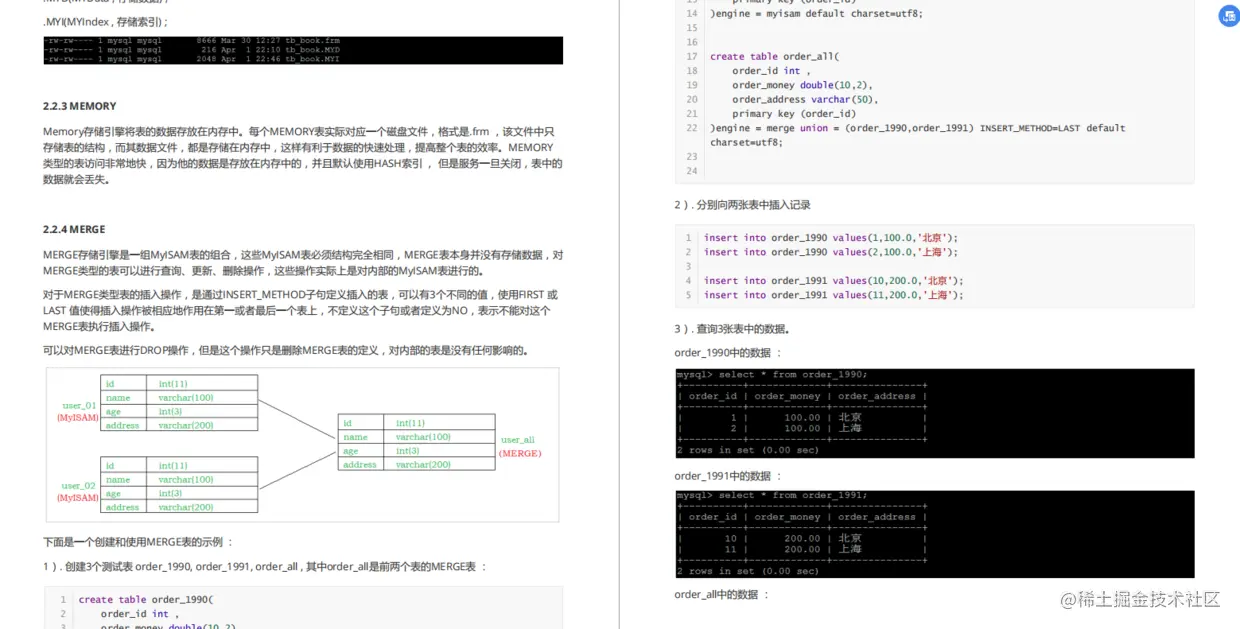Open the tb_book file listing terminal image
Viewport: 1240px width, 629px height.
[x=303, y=50]
